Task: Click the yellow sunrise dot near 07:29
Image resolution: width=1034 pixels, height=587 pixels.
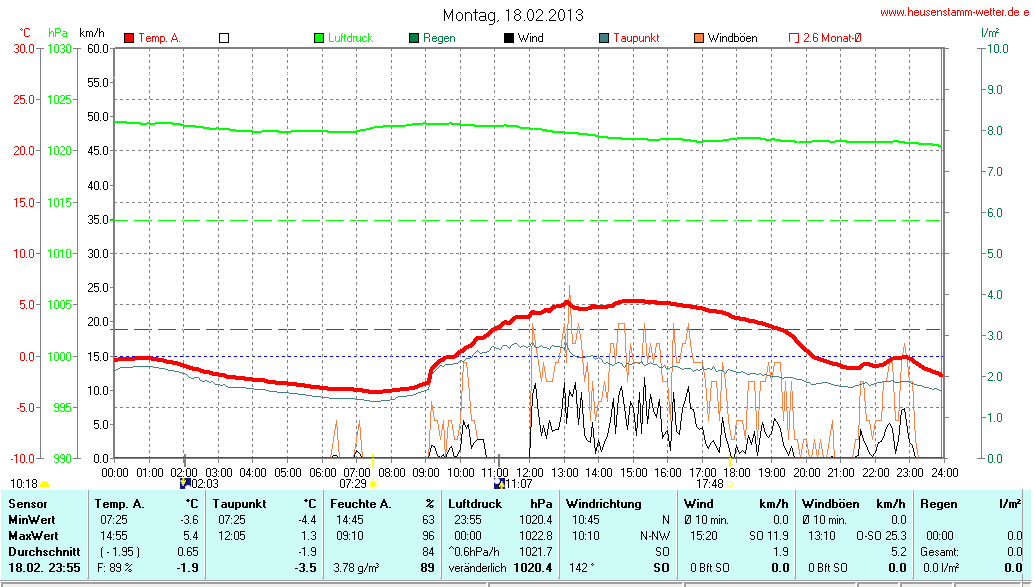Action: (374, 484)
